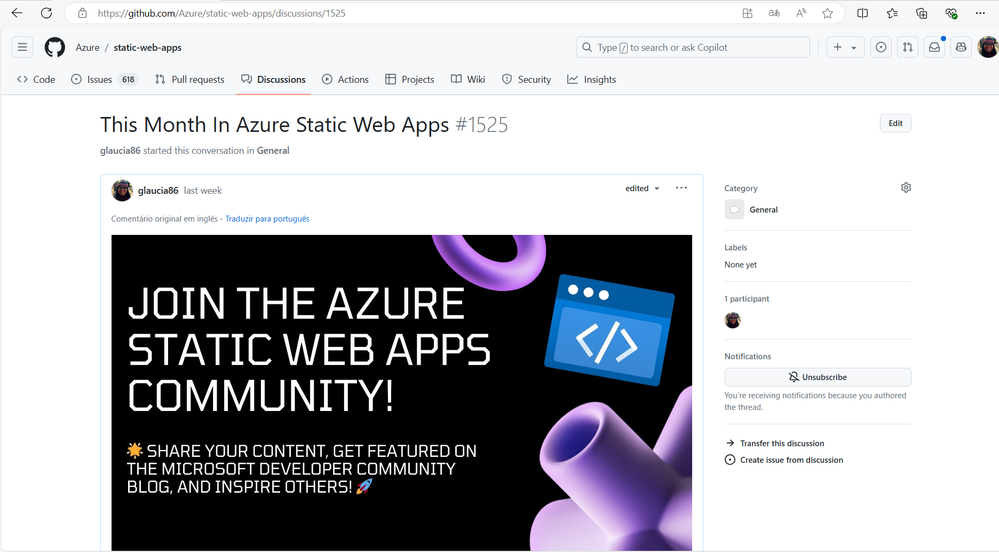Go to the GitHub home via the Octocat logo
The height and width of the screenshot is (552, 999).
pyautogui.click(x=55, y=47)
